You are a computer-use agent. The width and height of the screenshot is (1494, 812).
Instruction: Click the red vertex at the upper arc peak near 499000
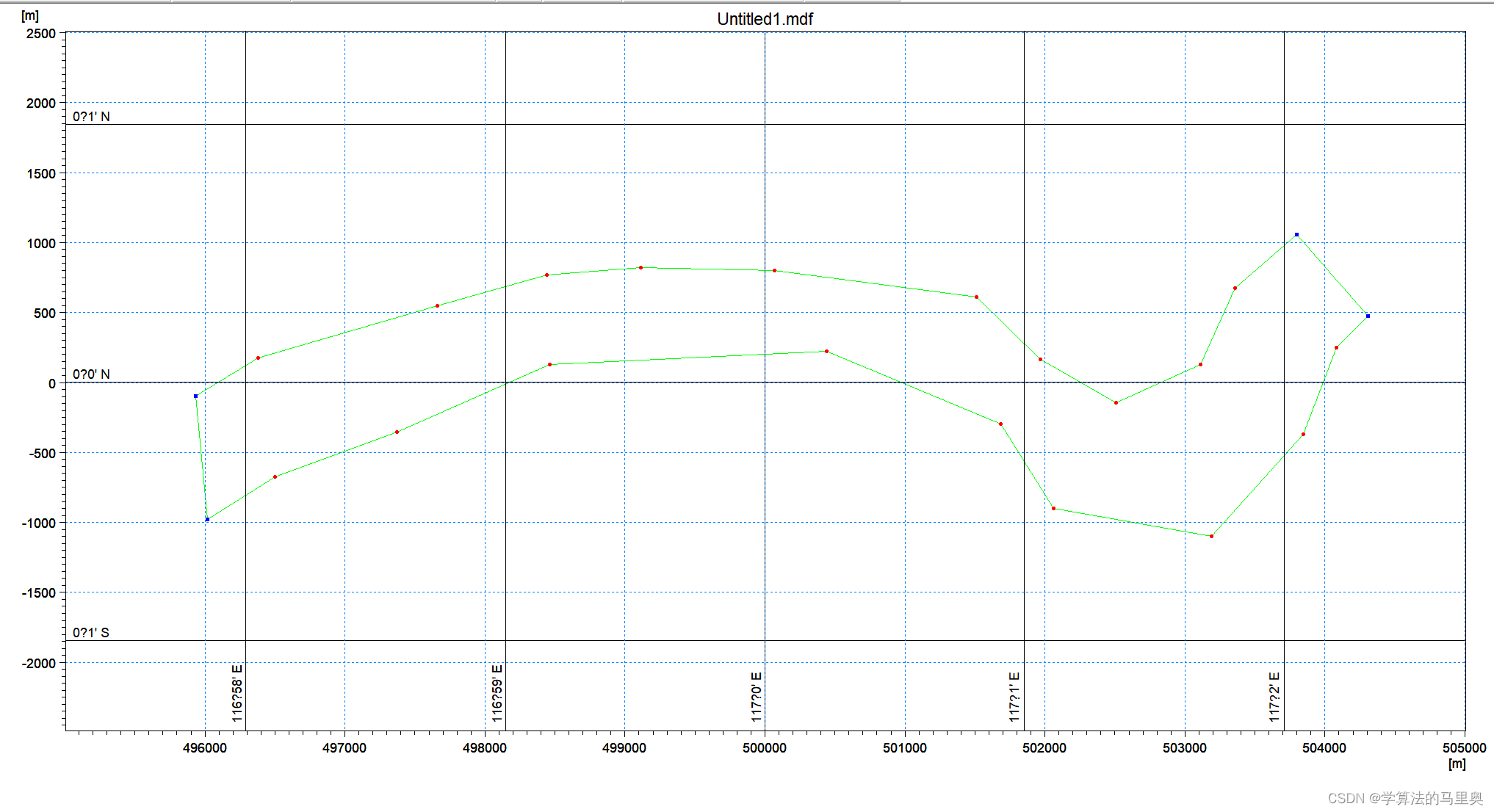(x=640, y=268)
